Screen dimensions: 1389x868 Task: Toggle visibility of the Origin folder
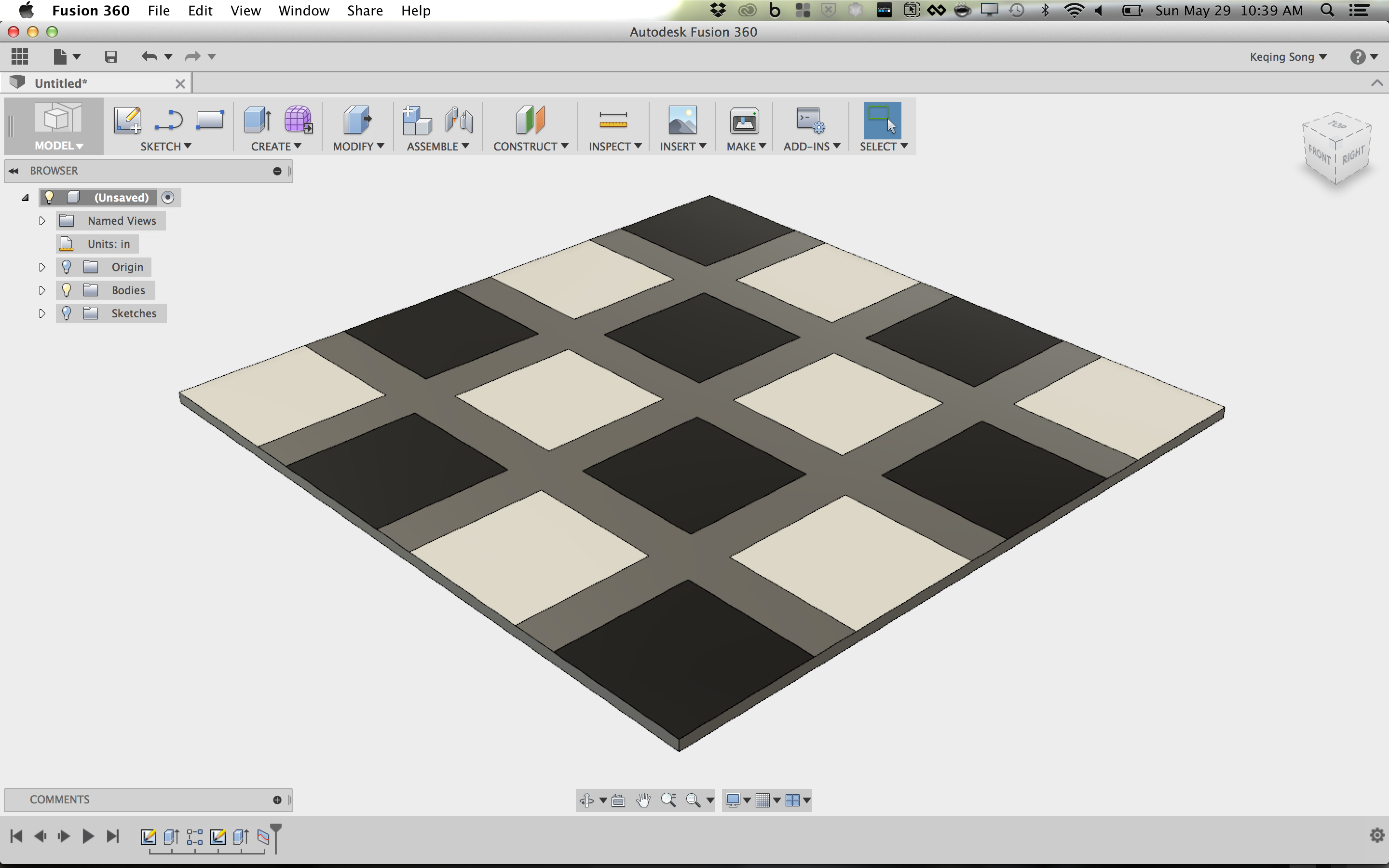pos(67,266)
